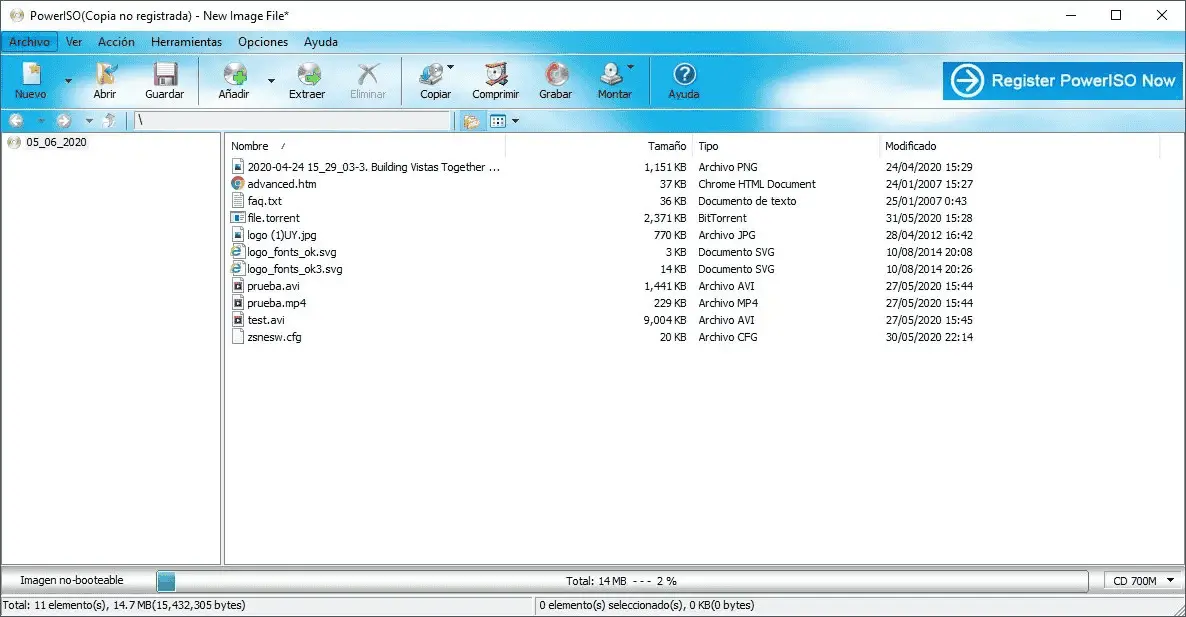
Task: Open the Herramientas menu
Action: click(x=186, y=42)
